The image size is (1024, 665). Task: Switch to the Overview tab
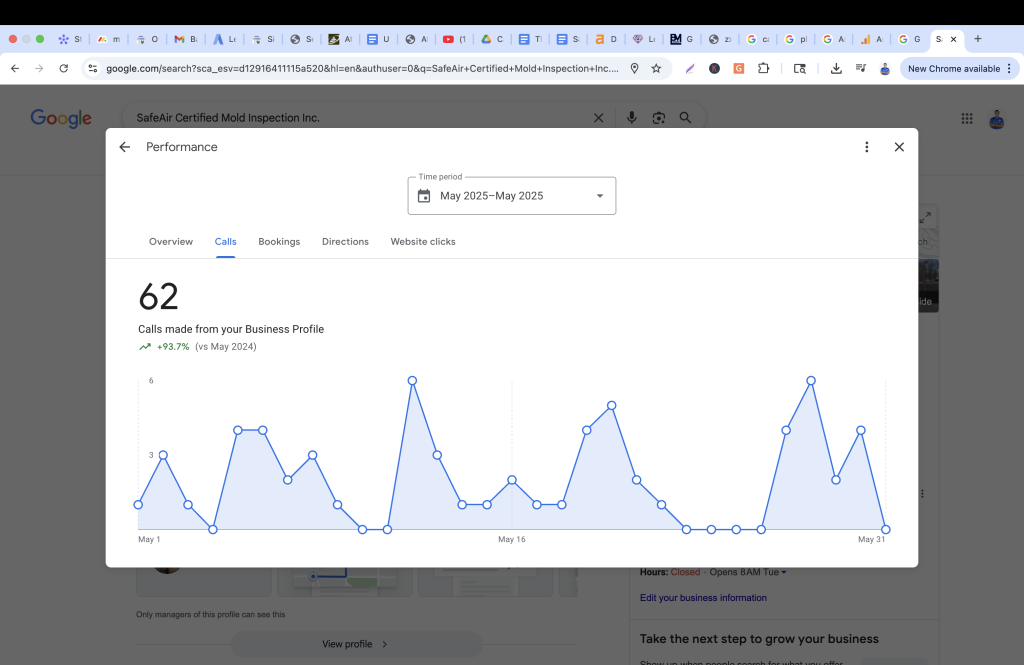click(x=171, y=242)
